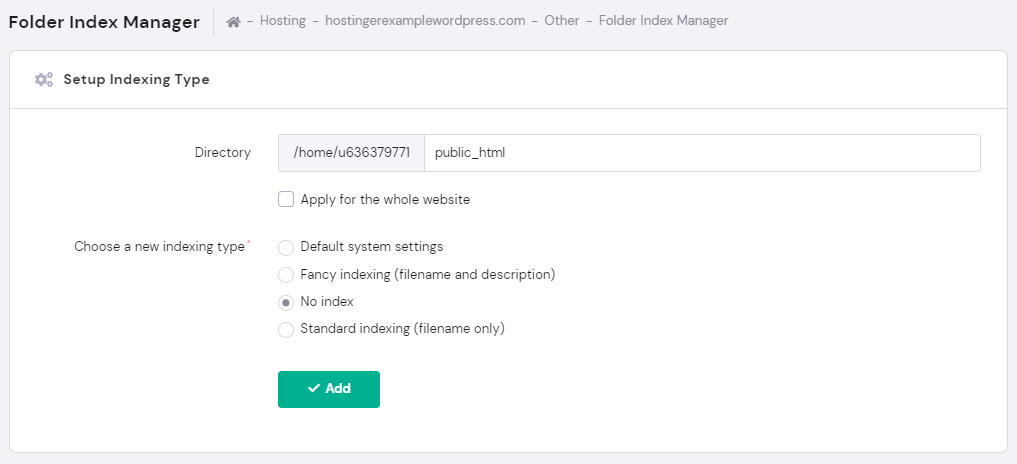Screen dimensions: 1017x464
Task: Open Hosting breadcrumb link
Action: [282, 21]
